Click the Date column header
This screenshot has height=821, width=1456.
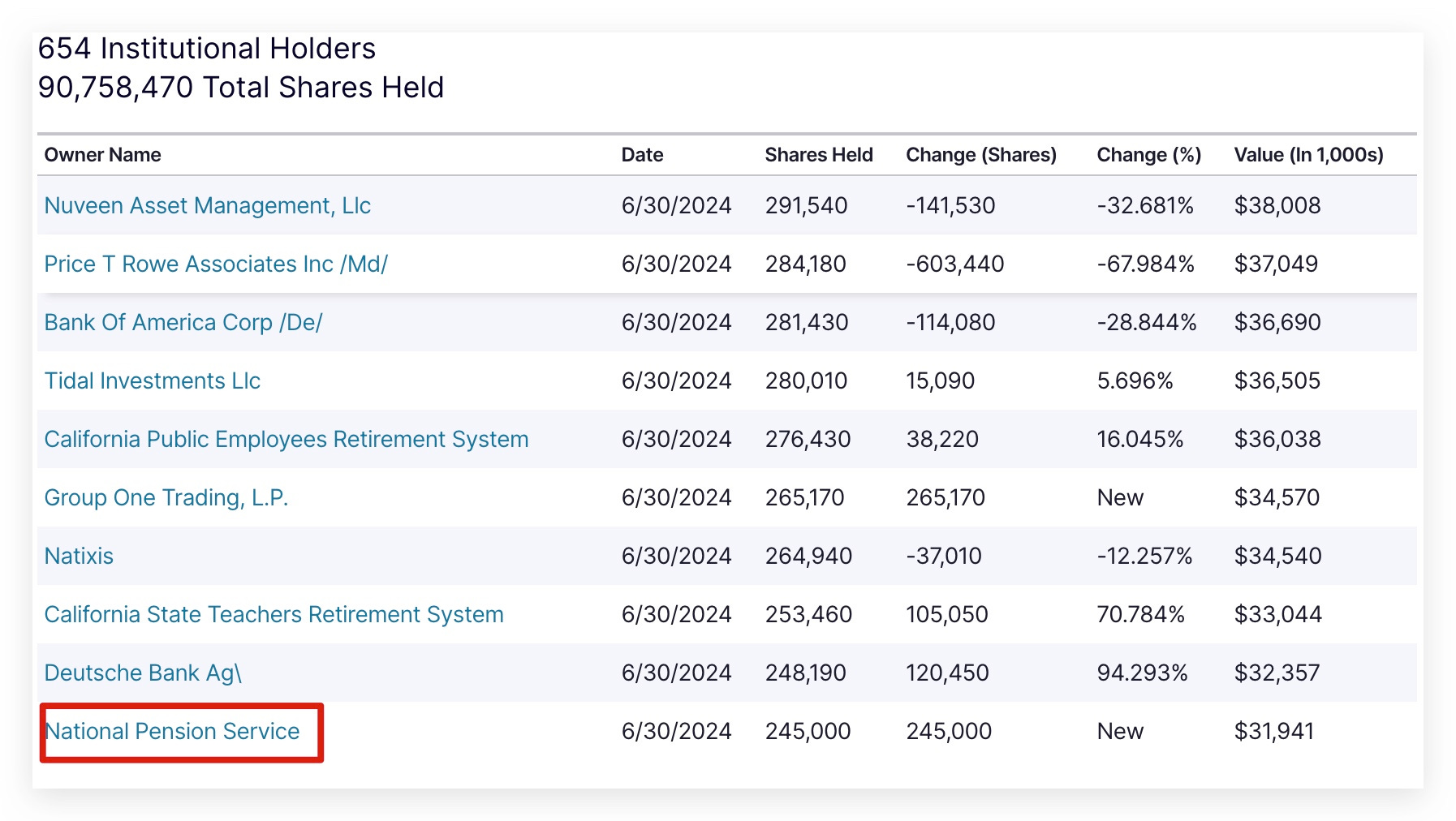[x=642, y=155]
